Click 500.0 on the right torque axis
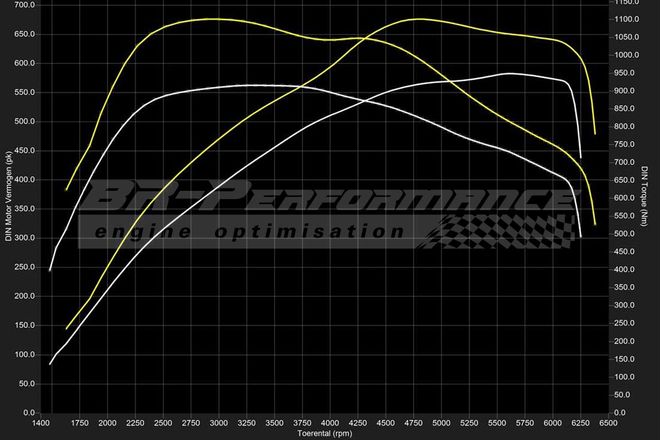Image resolution: width=660 pixels, height=440 pixels. 625,234
